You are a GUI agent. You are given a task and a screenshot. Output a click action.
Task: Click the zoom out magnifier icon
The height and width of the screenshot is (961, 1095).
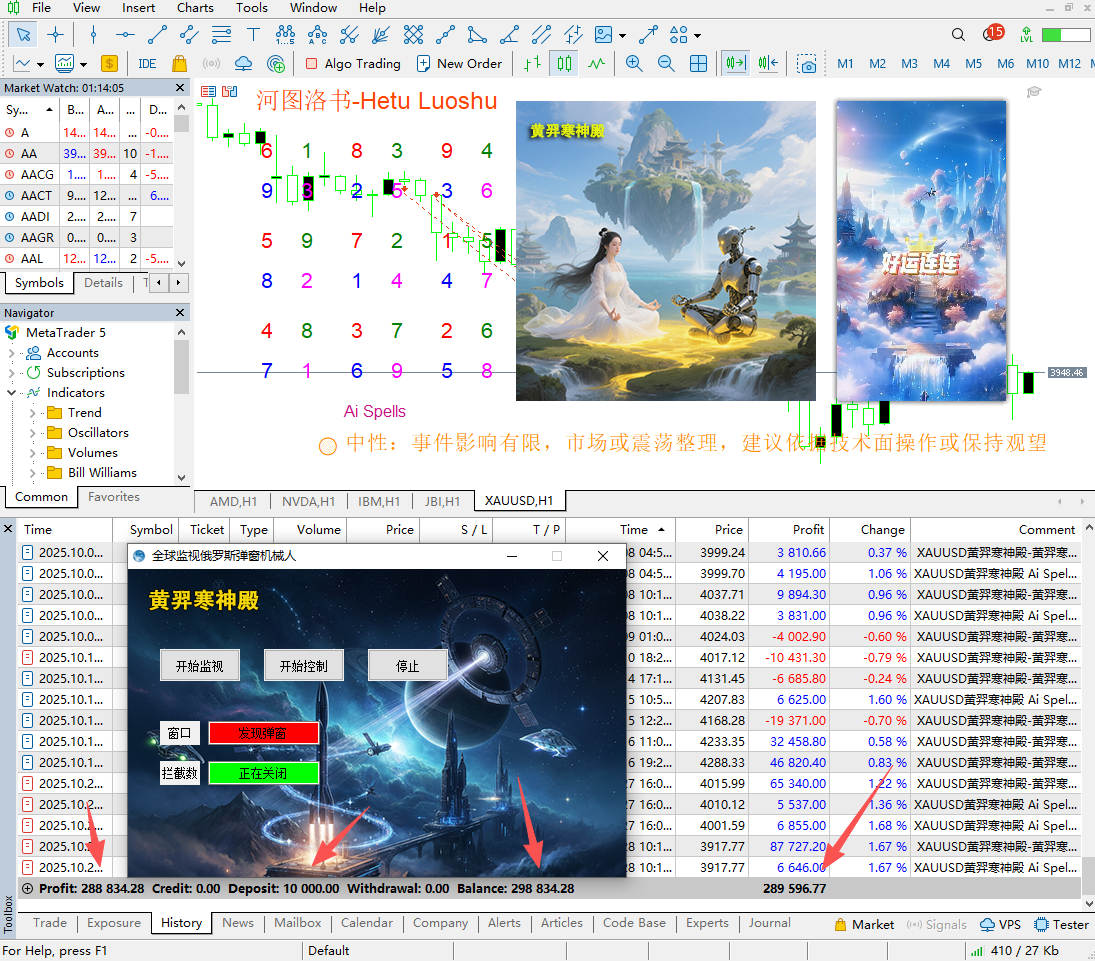click(x=666, y=63)
